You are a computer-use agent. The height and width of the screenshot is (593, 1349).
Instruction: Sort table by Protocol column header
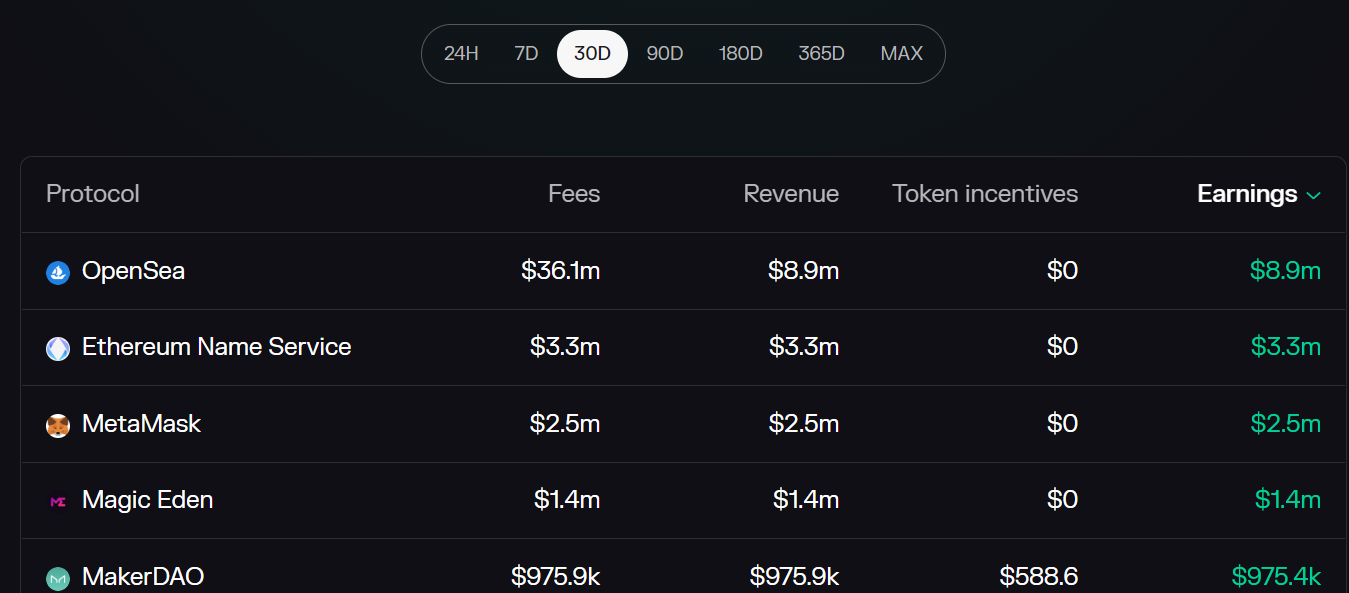(93, 194)
